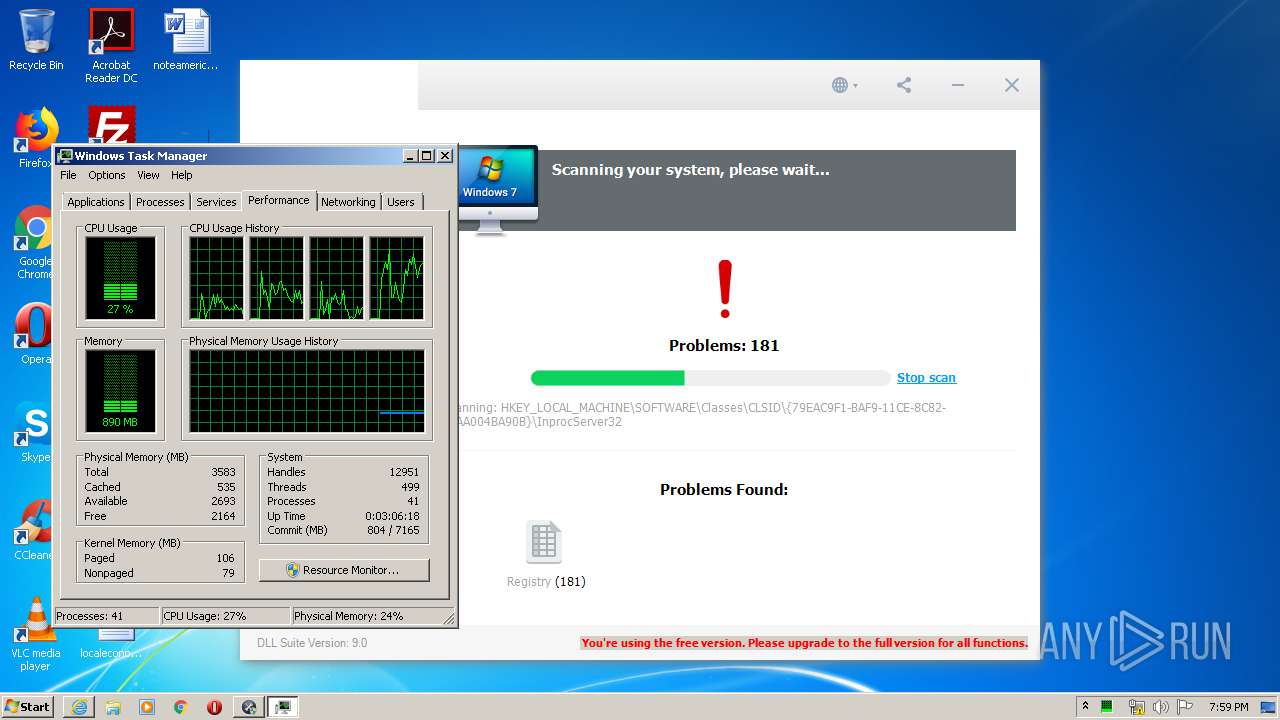Switch to the Applications tab

click(x=96, y=202)
